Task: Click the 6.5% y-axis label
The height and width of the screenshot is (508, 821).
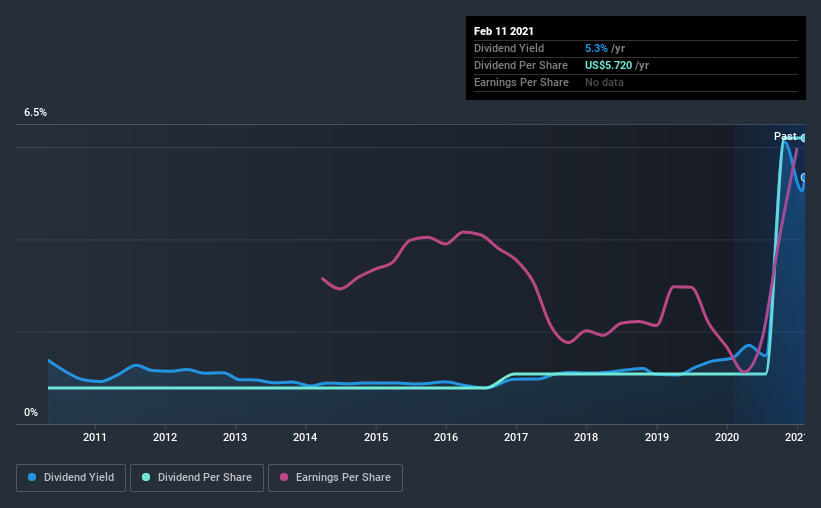Action: coord(35,113)
